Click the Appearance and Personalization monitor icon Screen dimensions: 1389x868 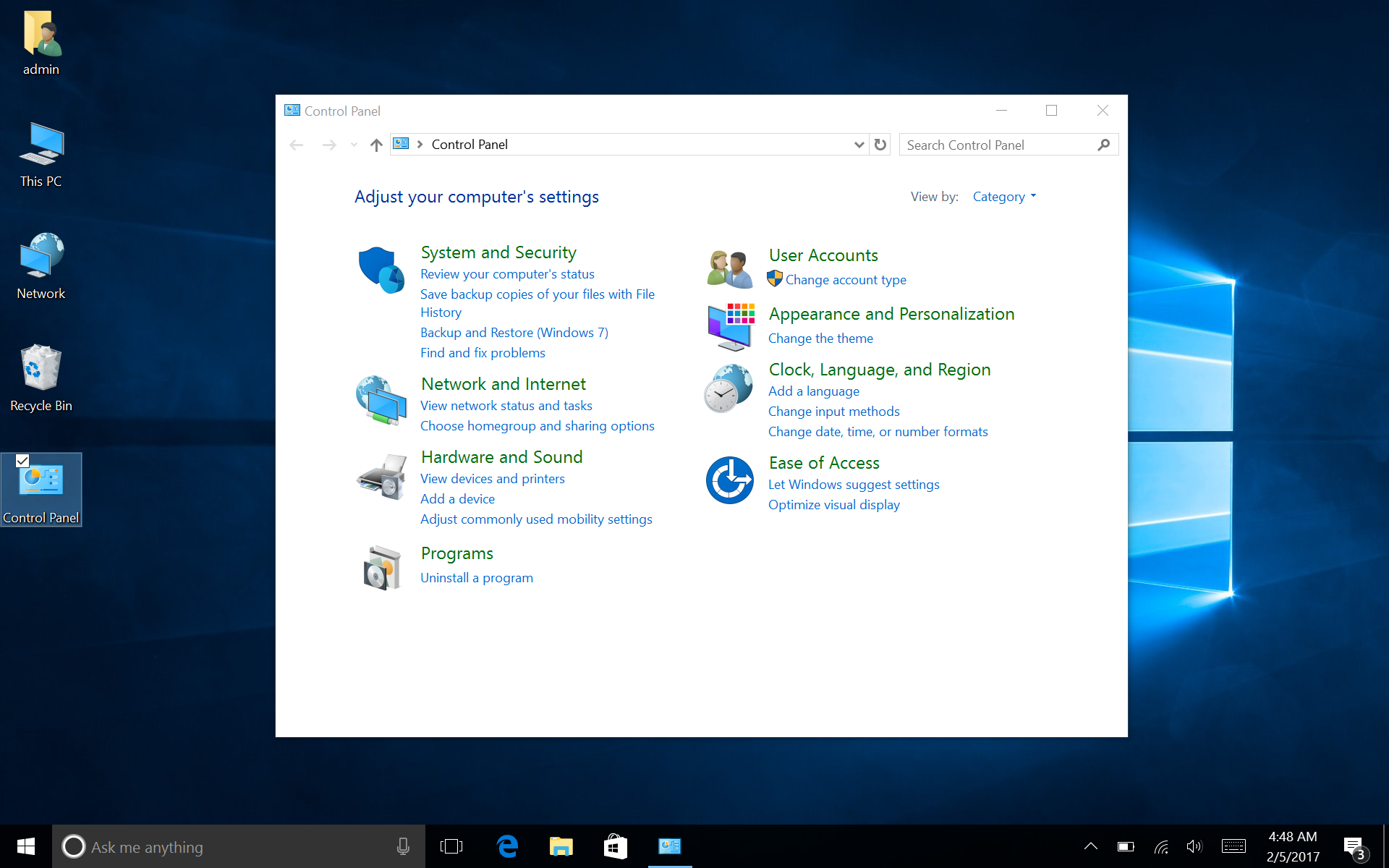pos(731,326)
